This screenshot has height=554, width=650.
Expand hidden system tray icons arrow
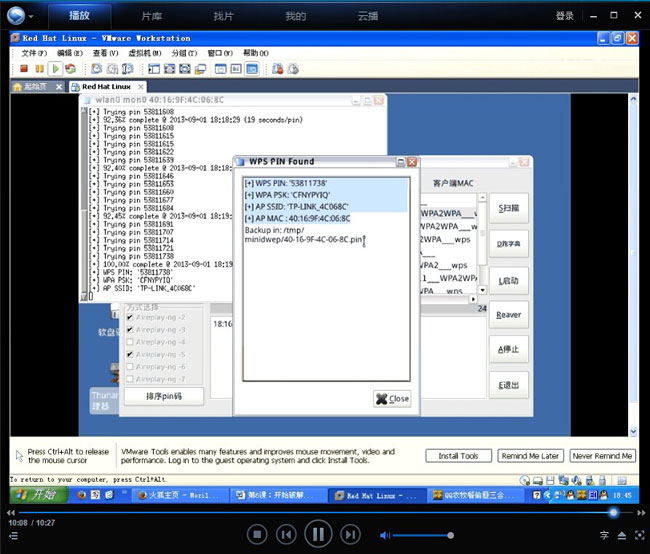547,495
